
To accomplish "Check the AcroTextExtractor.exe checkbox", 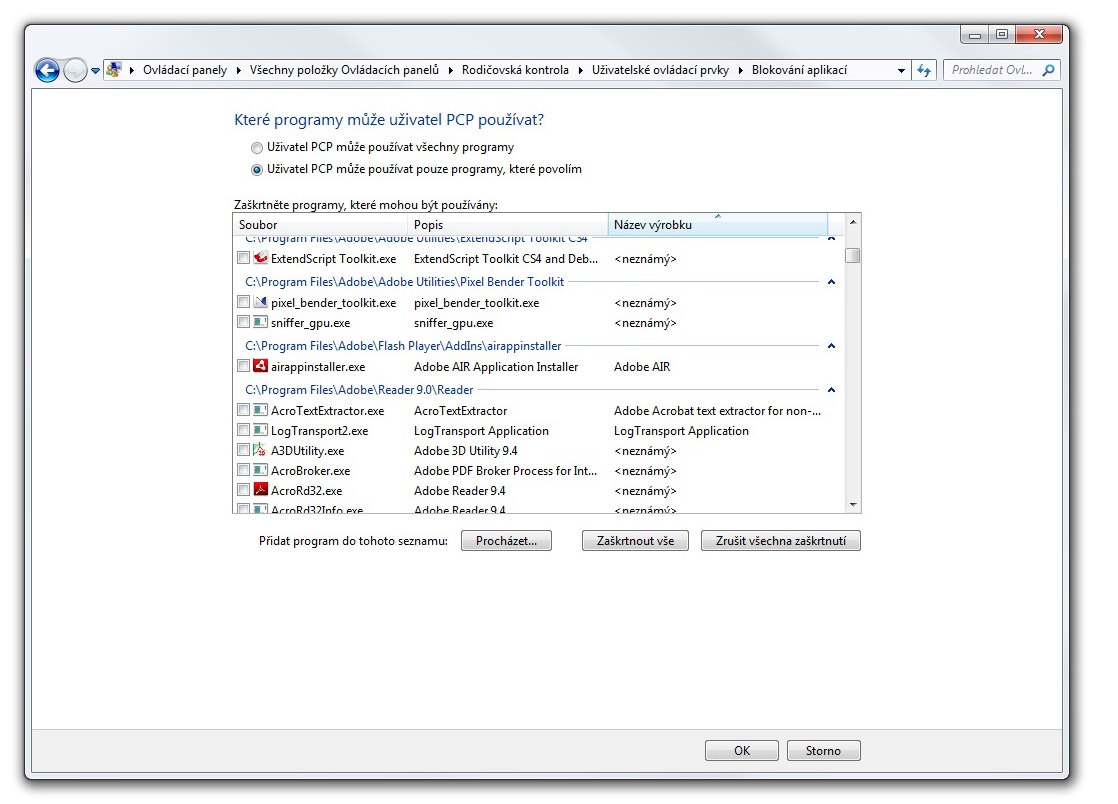I will 243,411.
